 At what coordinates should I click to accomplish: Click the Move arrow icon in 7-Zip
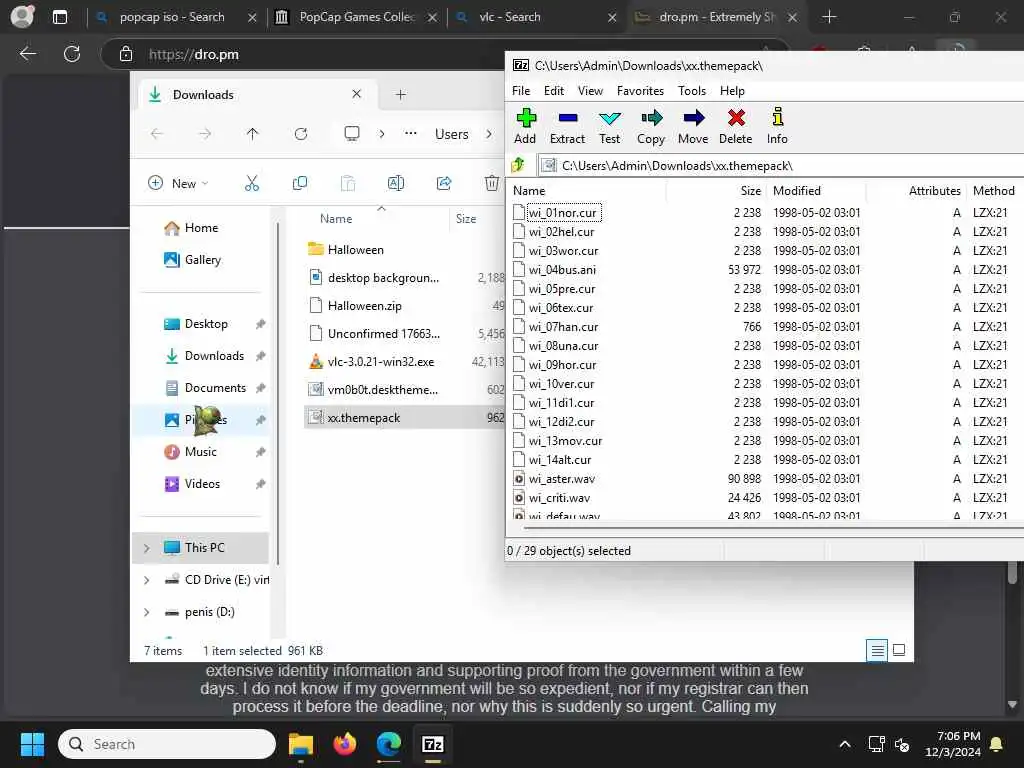693,126
